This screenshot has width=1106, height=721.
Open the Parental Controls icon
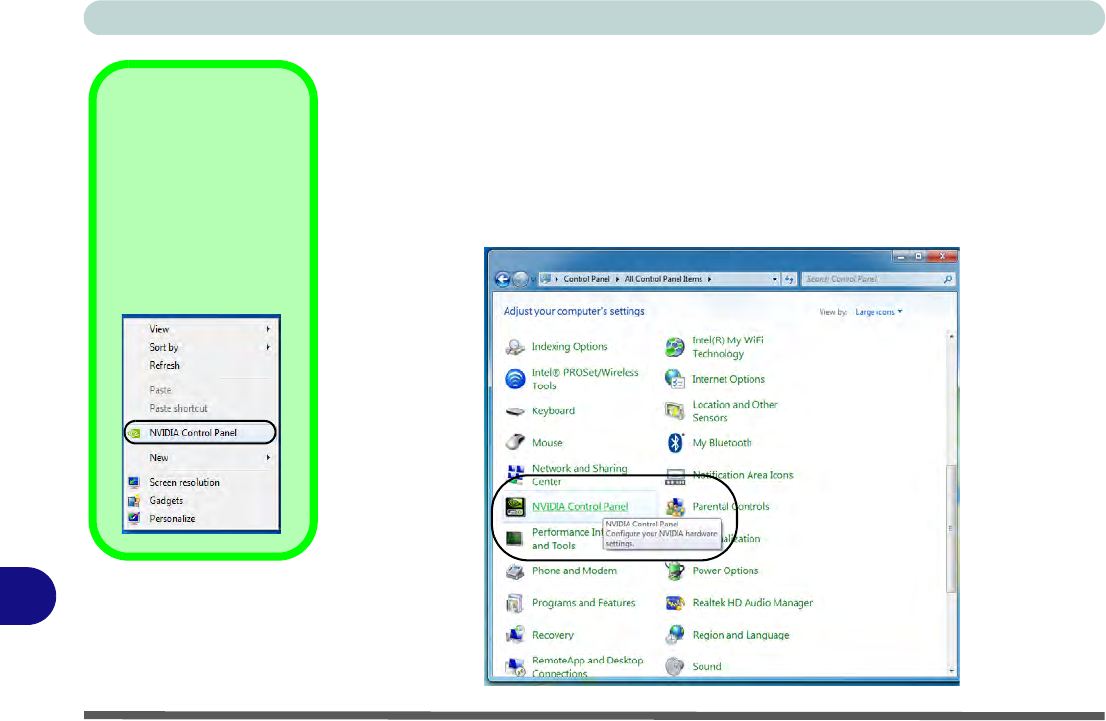(675, 507)
